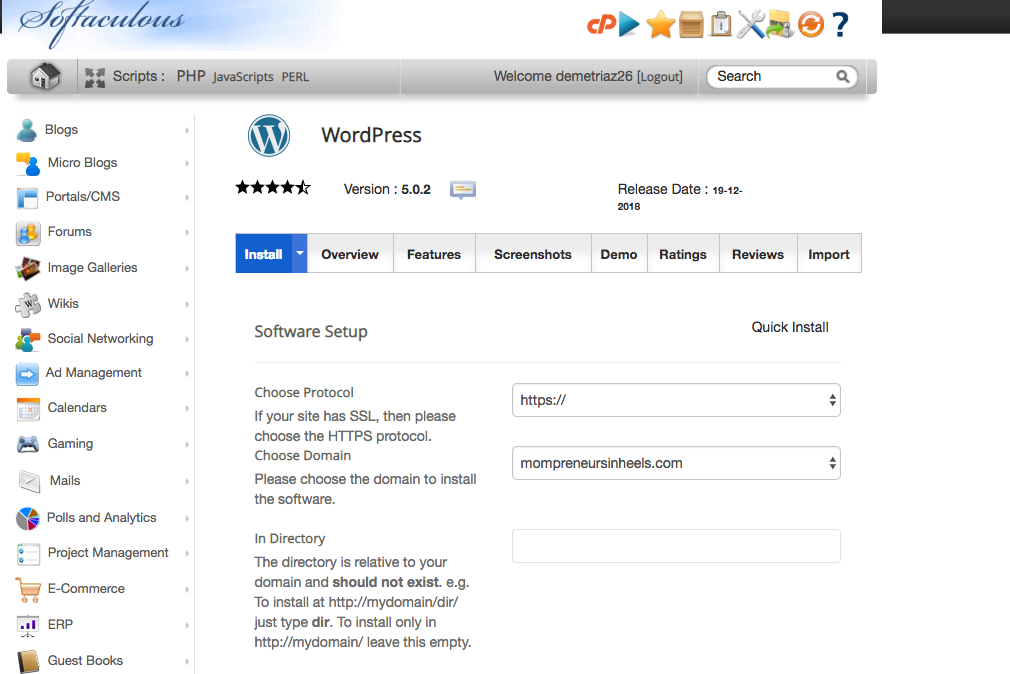Click the Micro Blogs category icon
Screen dimensions: 1010x674
point(28,164)
